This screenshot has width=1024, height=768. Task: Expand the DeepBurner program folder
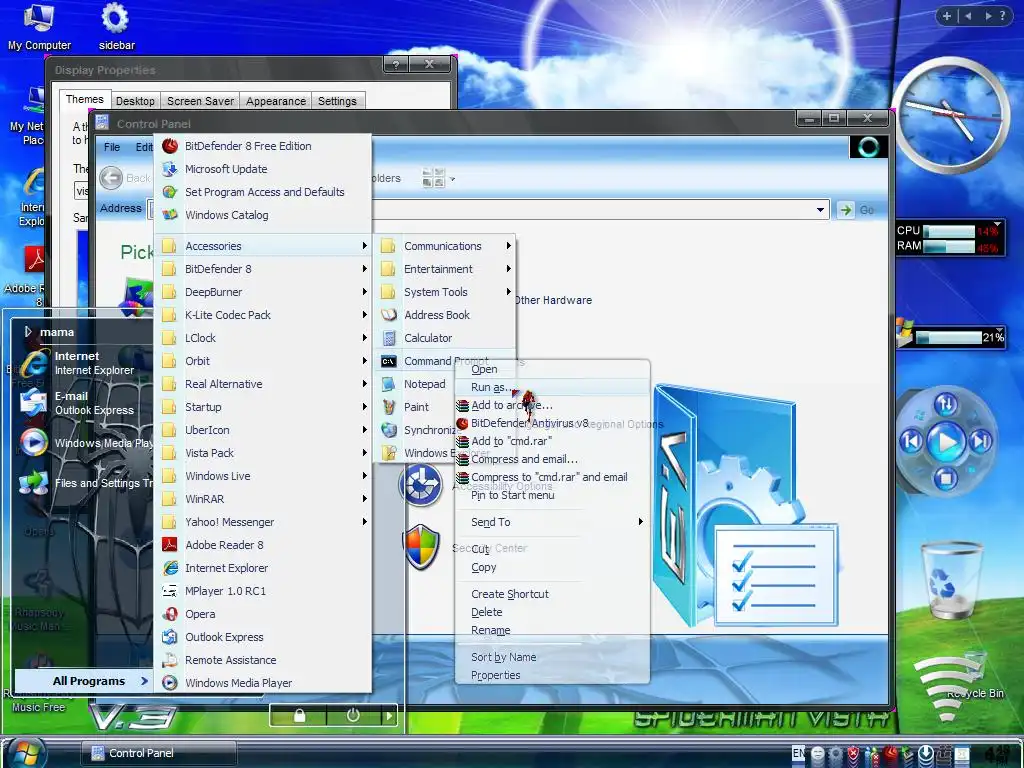pyautogui.click(x=263, y=292)
